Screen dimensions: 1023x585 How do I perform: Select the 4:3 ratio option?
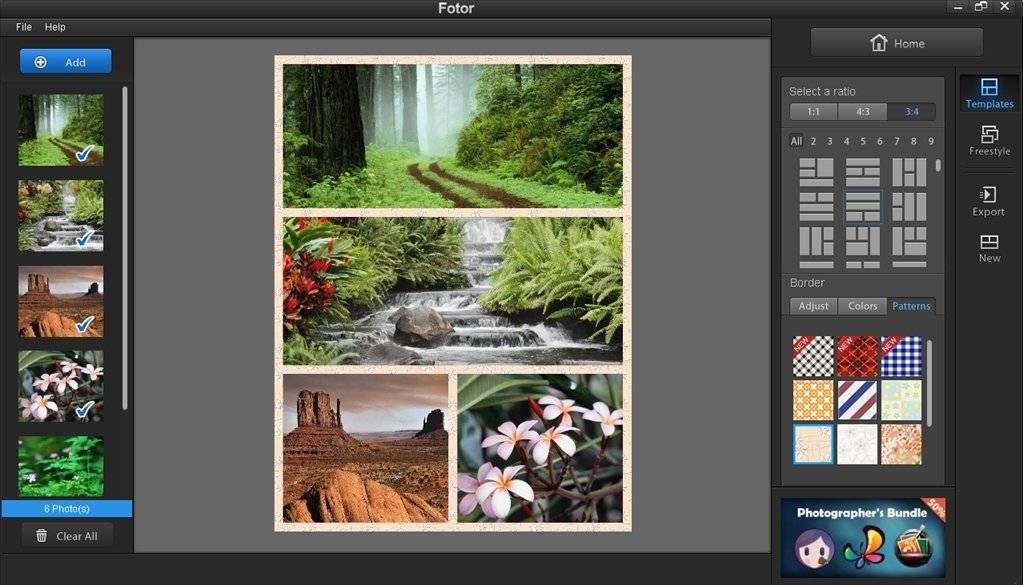(863, 112)
